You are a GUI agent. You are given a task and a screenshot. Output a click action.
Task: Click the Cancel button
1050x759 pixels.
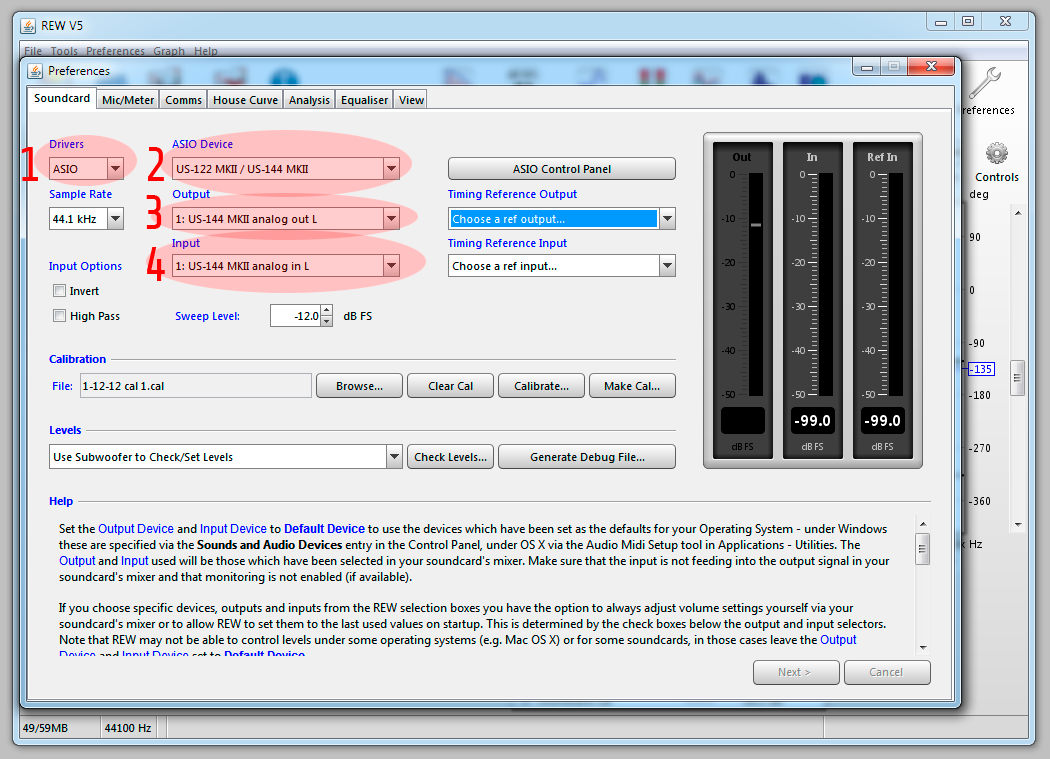(887, 673)
